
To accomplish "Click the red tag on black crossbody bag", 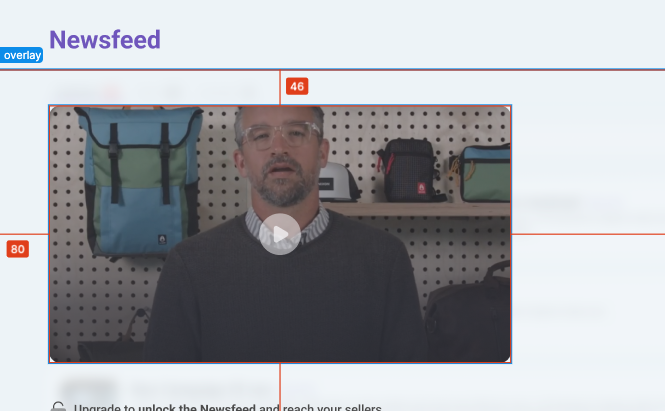I will (421, 188).
